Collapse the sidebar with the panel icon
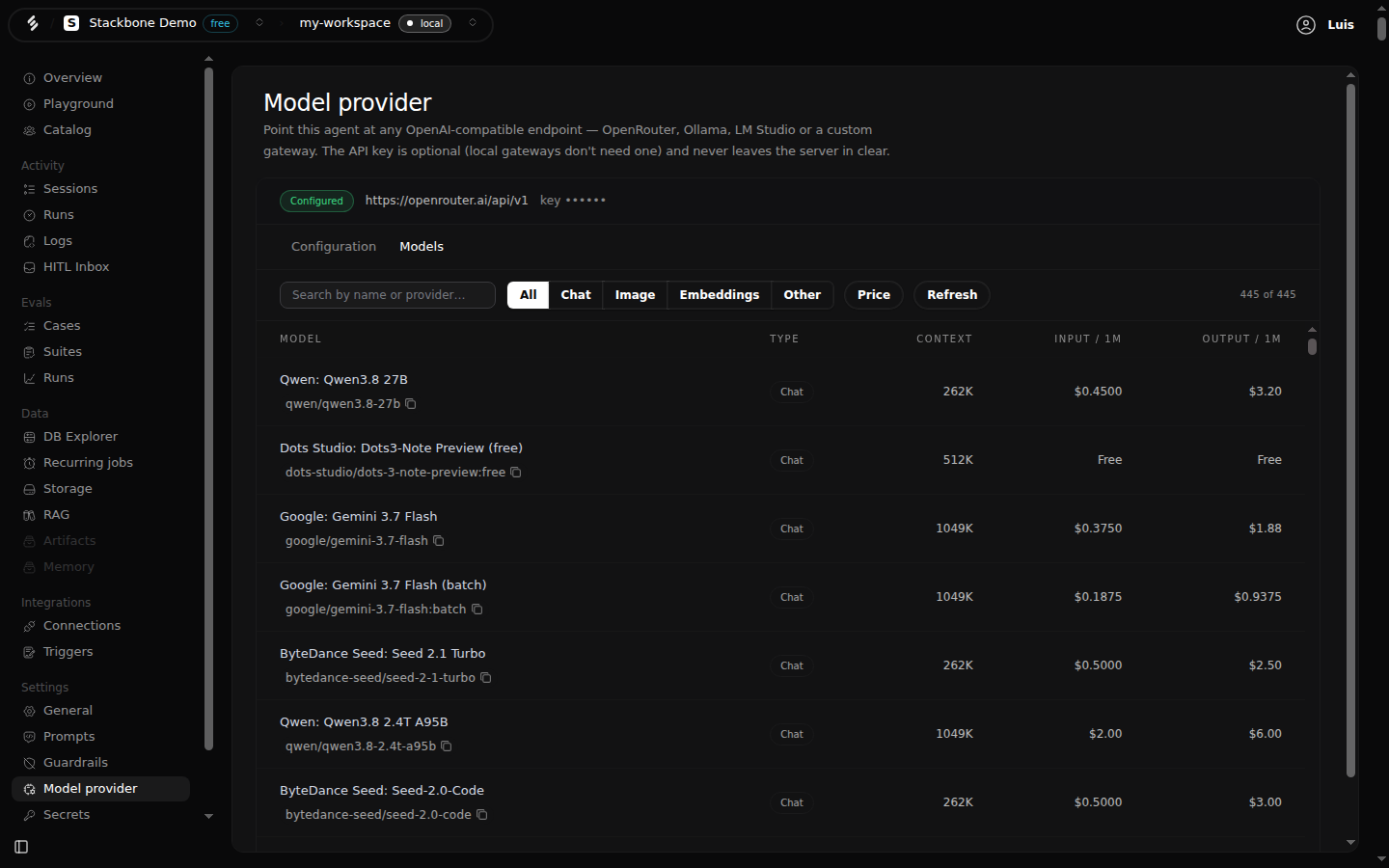 point(21,847)
